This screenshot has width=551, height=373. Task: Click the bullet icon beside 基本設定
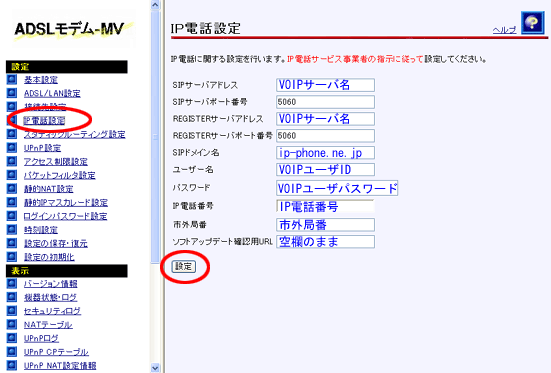tap(12, 79)
